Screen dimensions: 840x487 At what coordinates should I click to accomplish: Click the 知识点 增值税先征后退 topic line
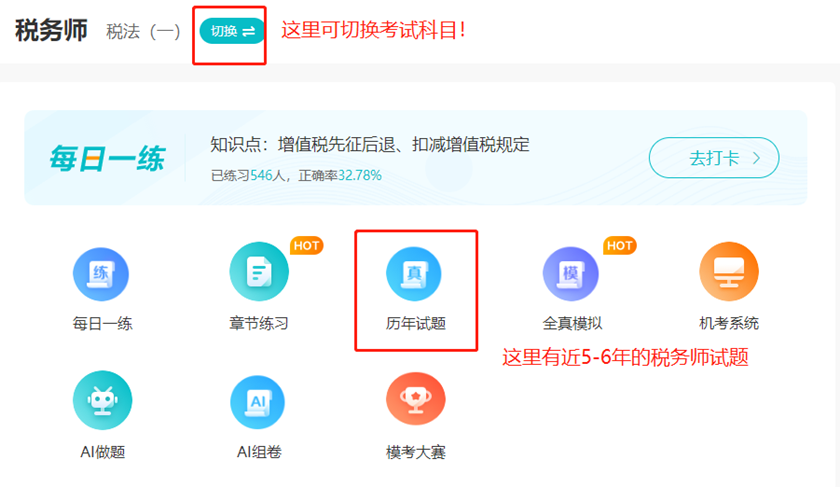[x=370, y=145]
